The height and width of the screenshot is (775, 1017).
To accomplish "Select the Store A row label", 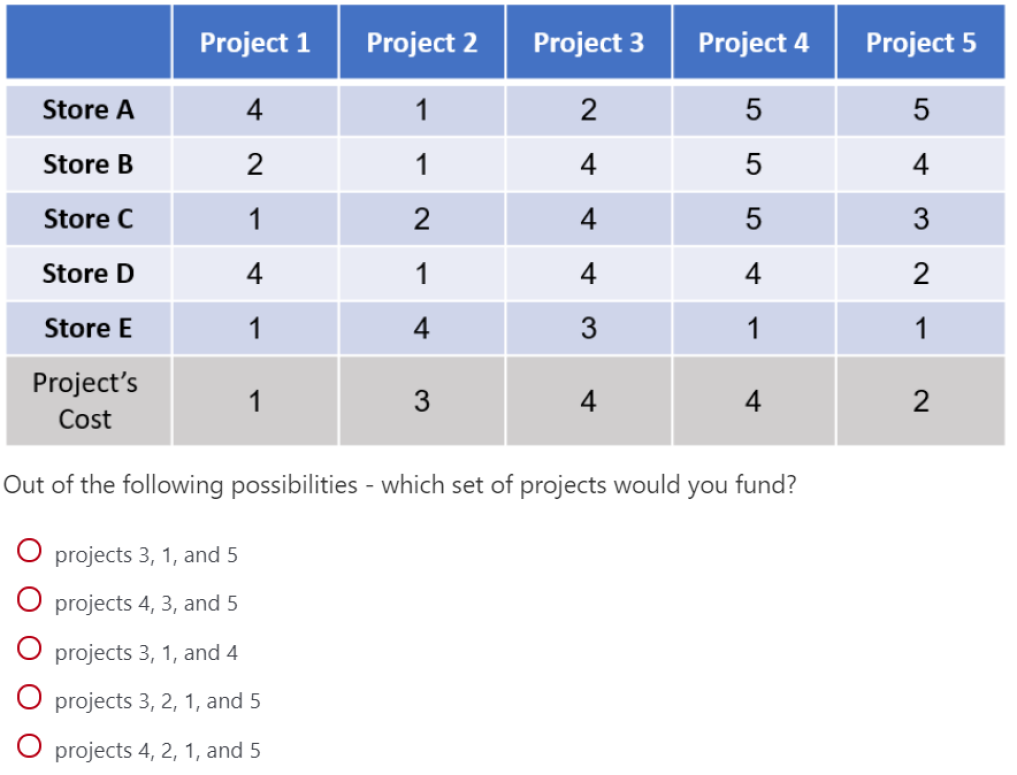I will click(88, 110).
